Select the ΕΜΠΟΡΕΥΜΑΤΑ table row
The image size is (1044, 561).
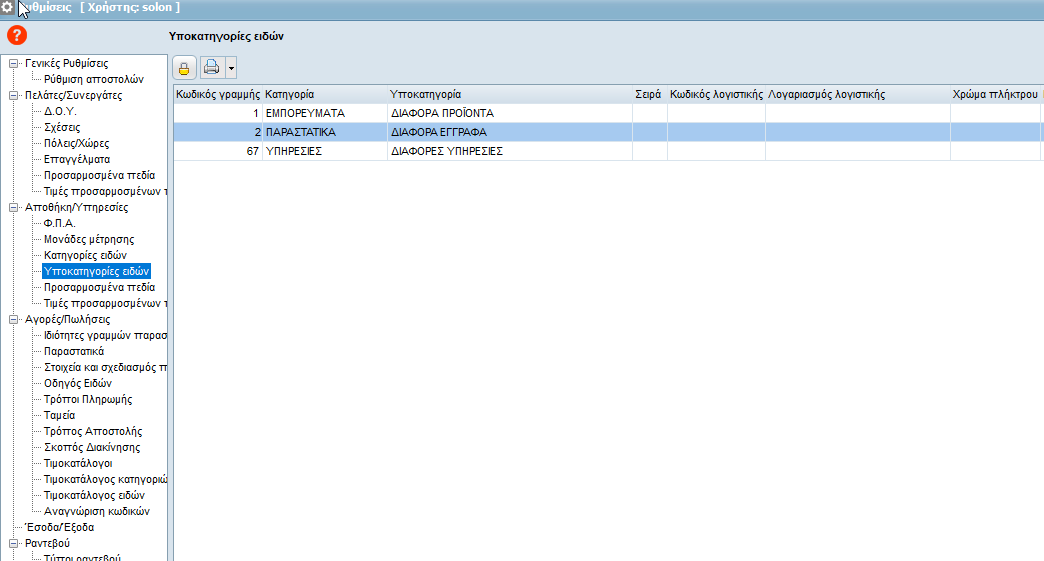coord(324,114)
